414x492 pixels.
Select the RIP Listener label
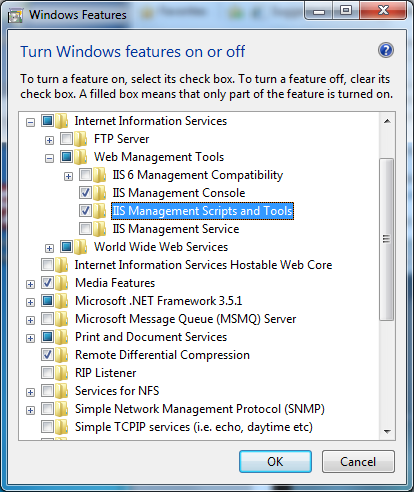(x=106, y=373)
